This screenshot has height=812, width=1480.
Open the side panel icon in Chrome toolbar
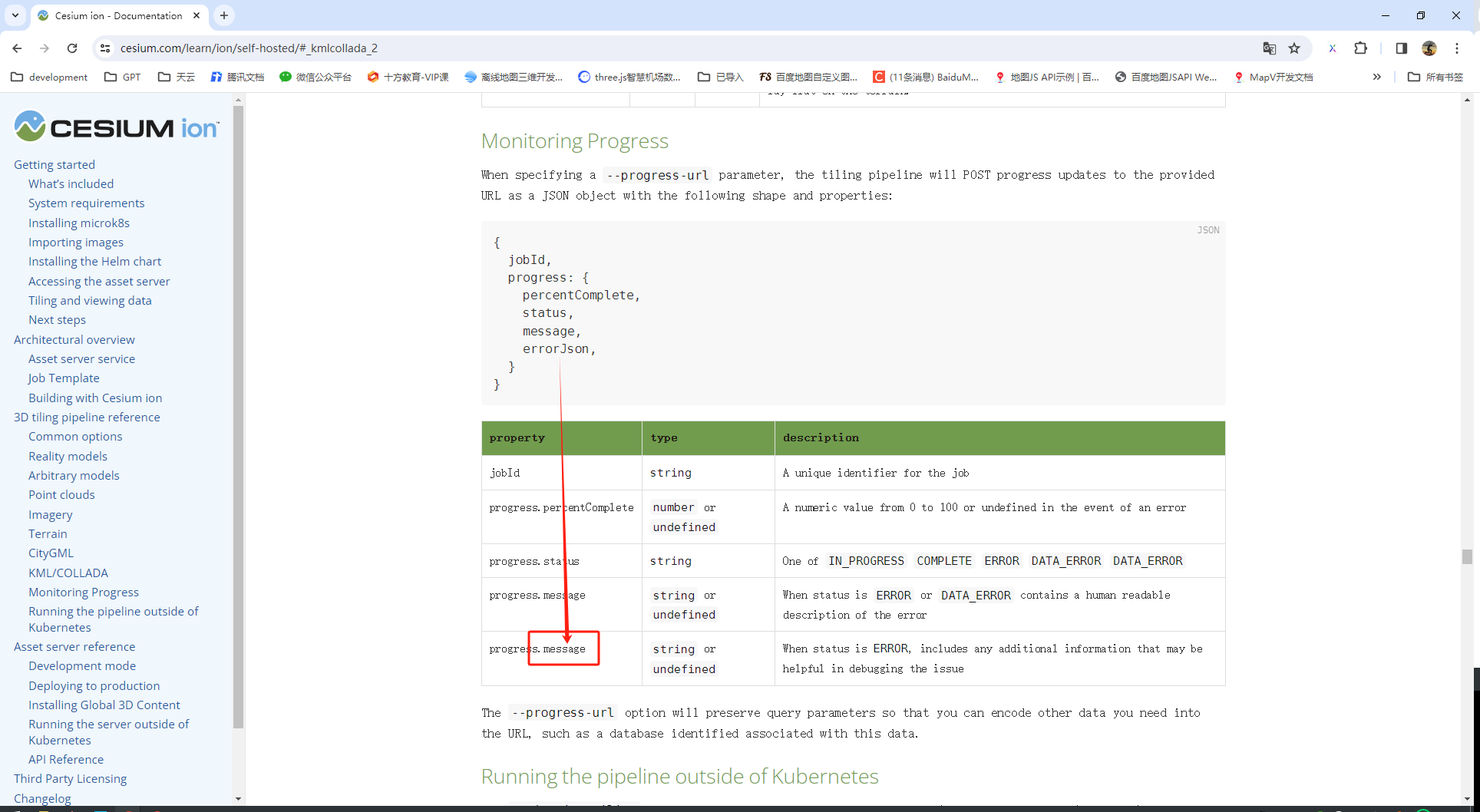coord(1401,48)
